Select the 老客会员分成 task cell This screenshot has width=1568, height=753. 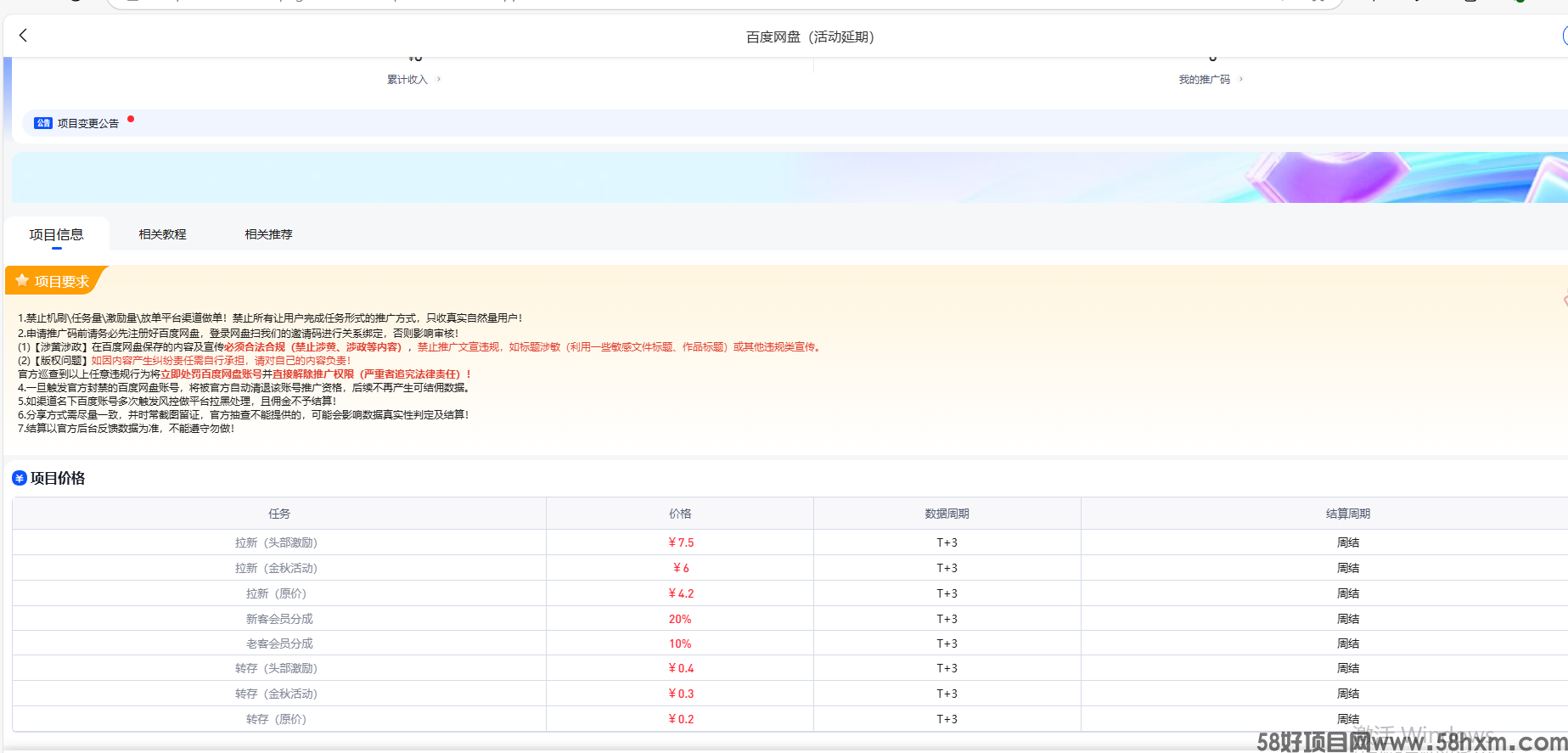coord(279,643)
